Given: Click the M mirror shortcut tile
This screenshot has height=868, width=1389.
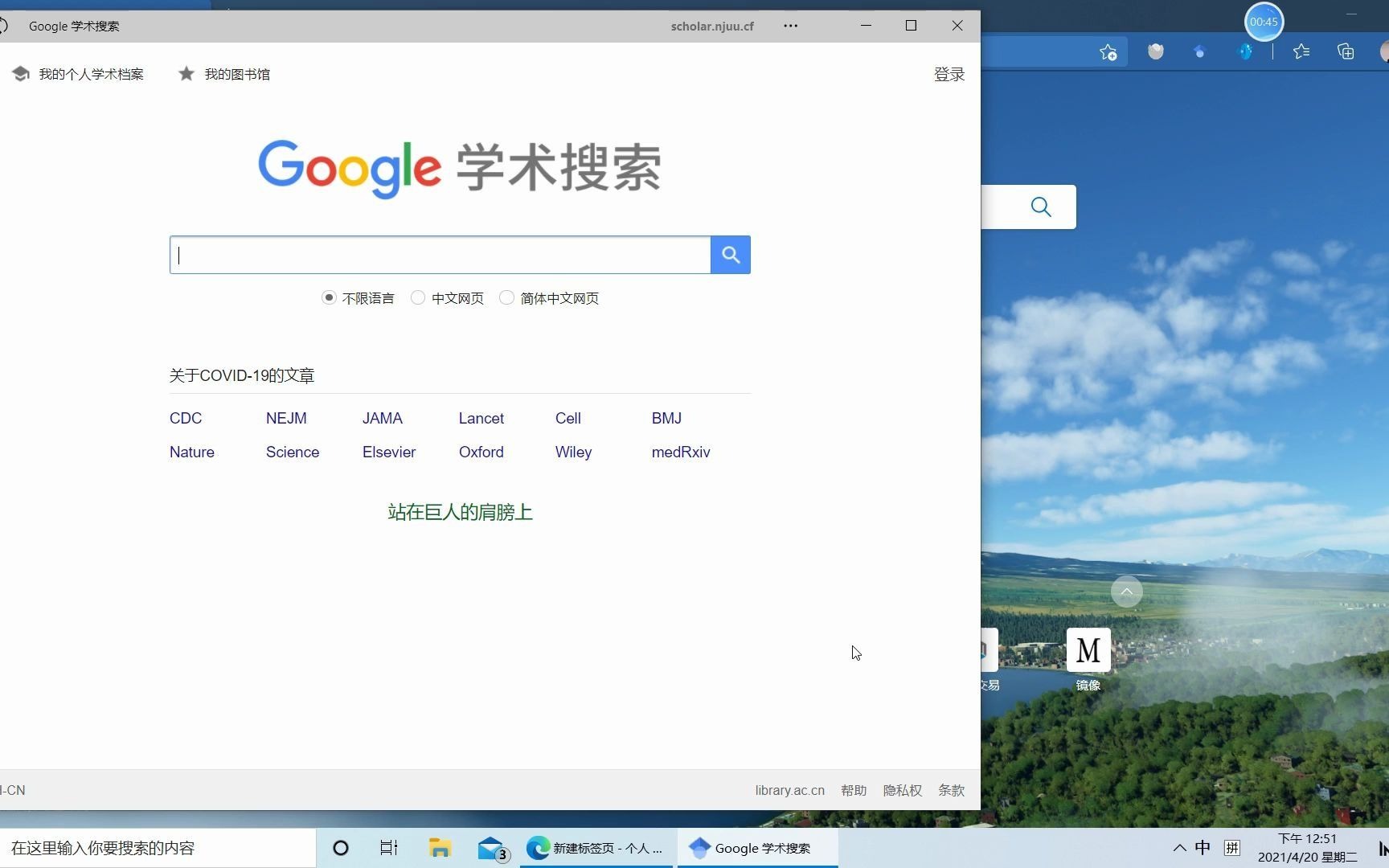Looking at the screenshot, I should coord(1088,650).
